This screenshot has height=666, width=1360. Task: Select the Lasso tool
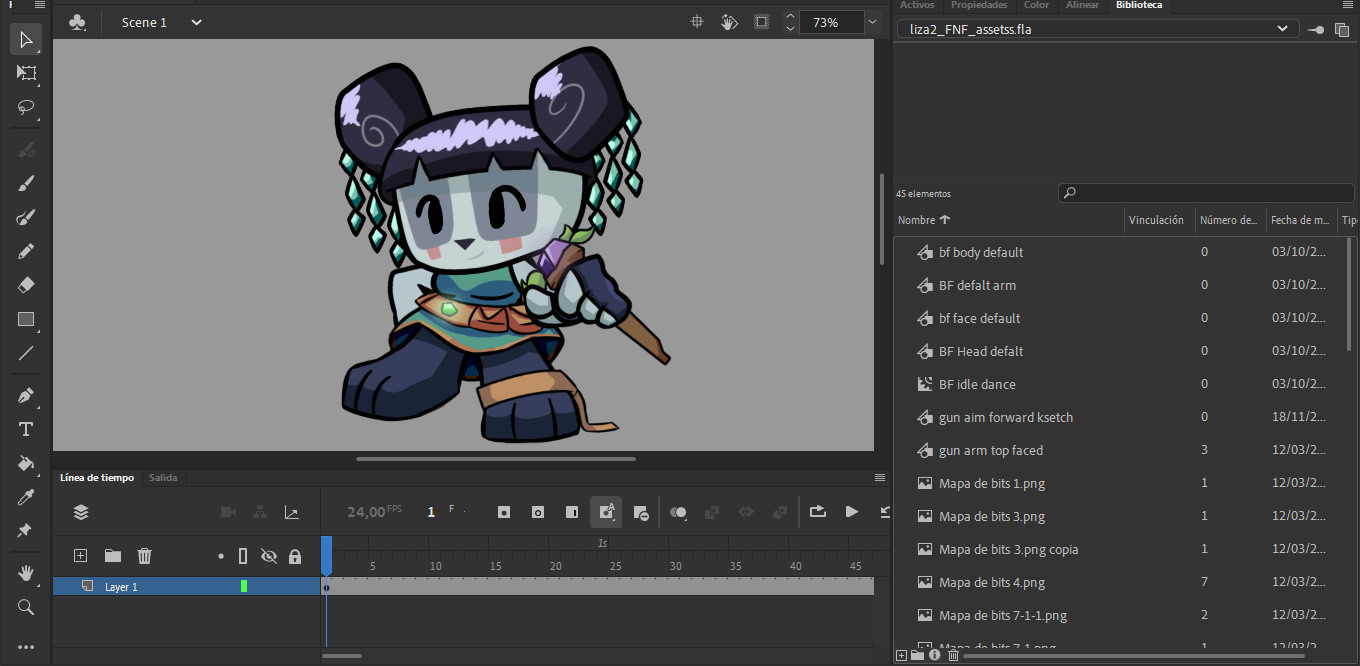[x=26, y=107]
